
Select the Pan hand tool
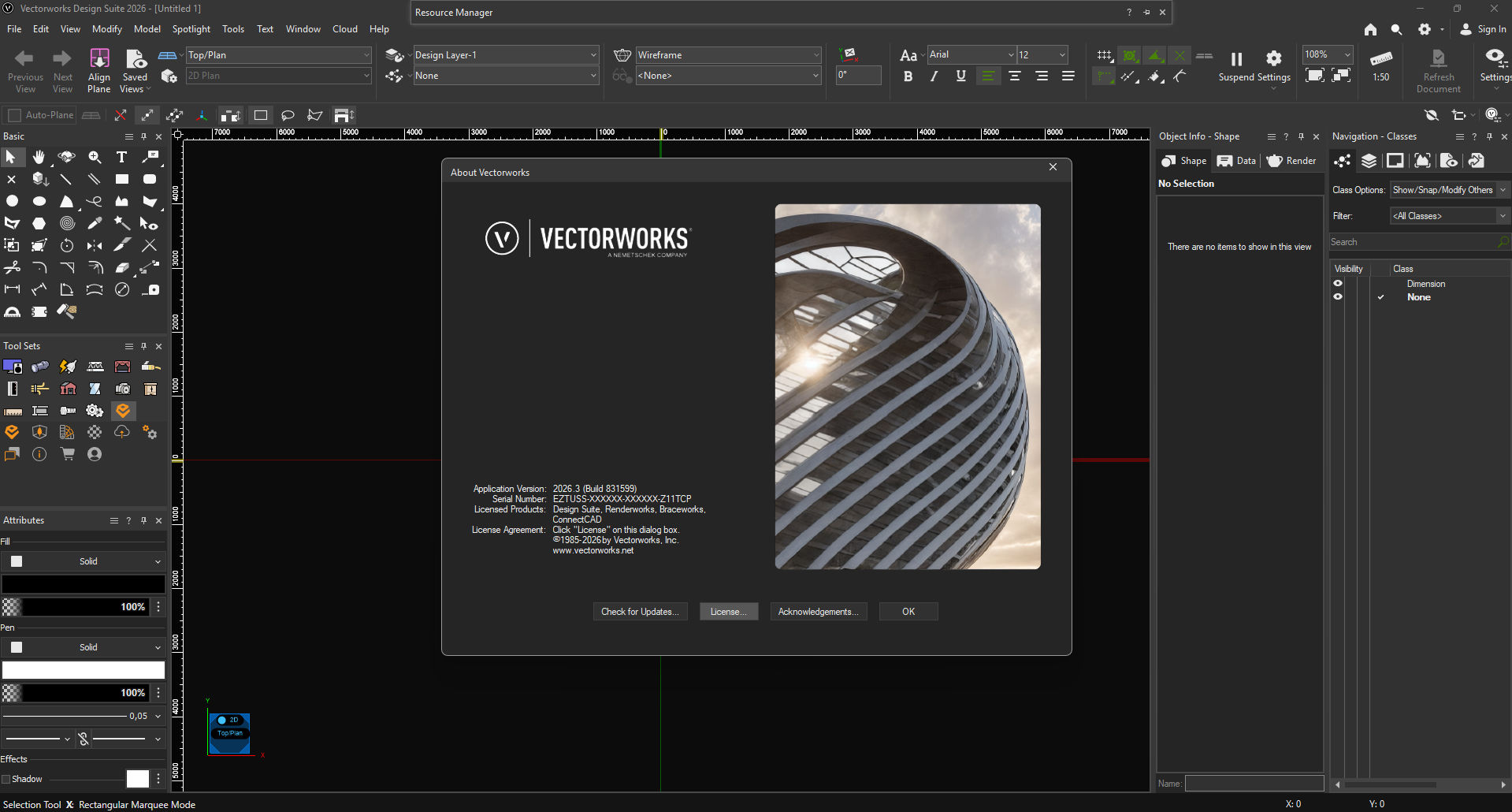(39, 158)
